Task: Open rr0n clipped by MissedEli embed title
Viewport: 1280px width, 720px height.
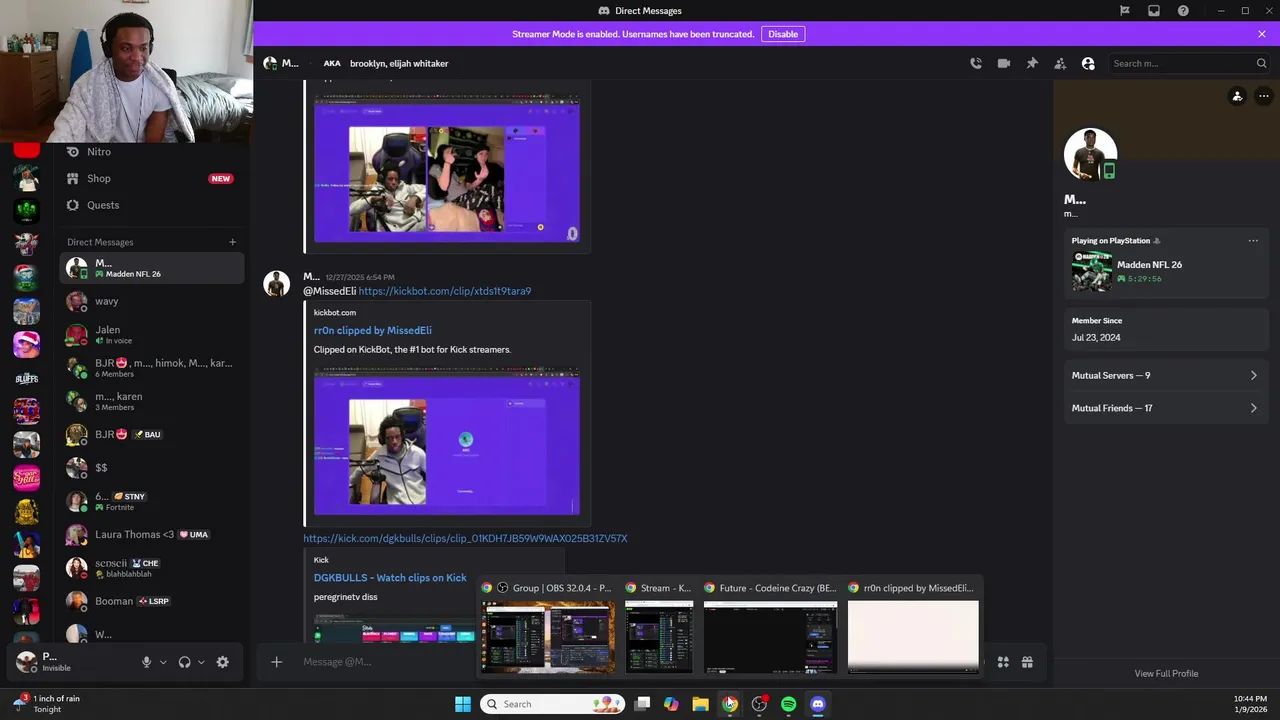Action: pos(373,330)
